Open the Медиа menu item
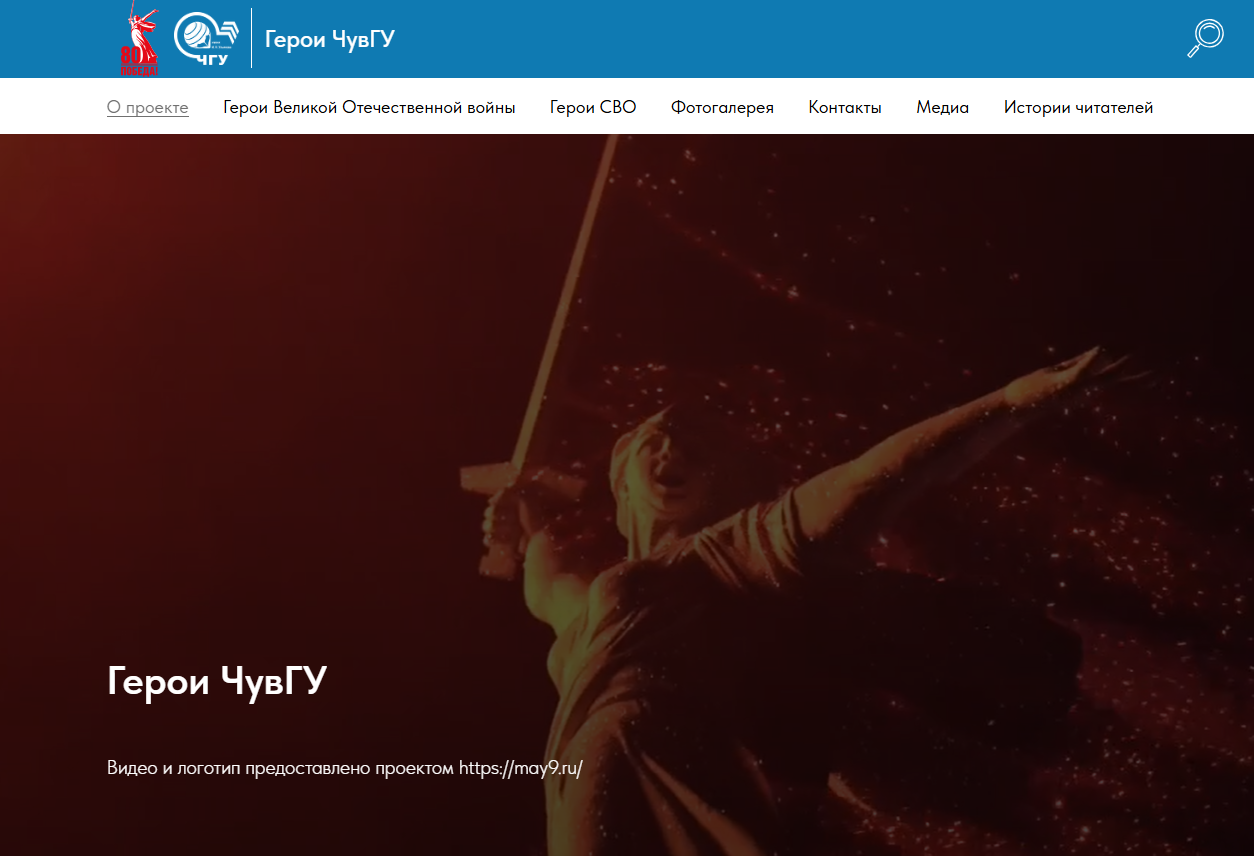1254x856 pixels. [942, 108]
